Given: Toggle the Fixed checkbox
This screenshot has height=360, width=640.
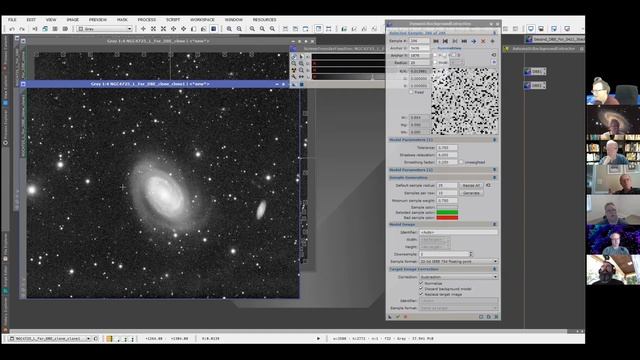Looking at the screenshot, I should [411, 92].
